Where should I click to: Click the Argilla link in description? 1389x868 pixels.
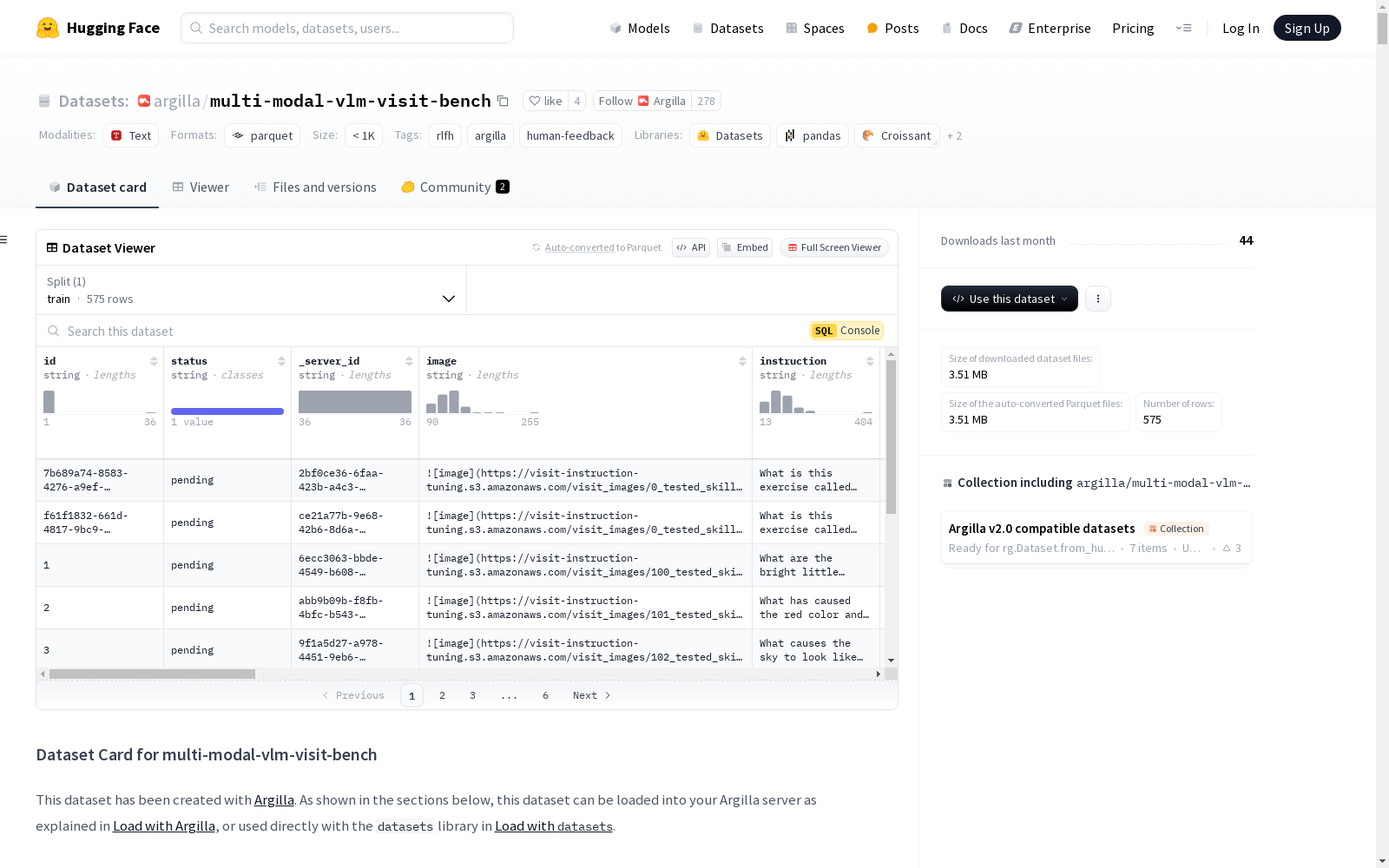tap(274, 799)
